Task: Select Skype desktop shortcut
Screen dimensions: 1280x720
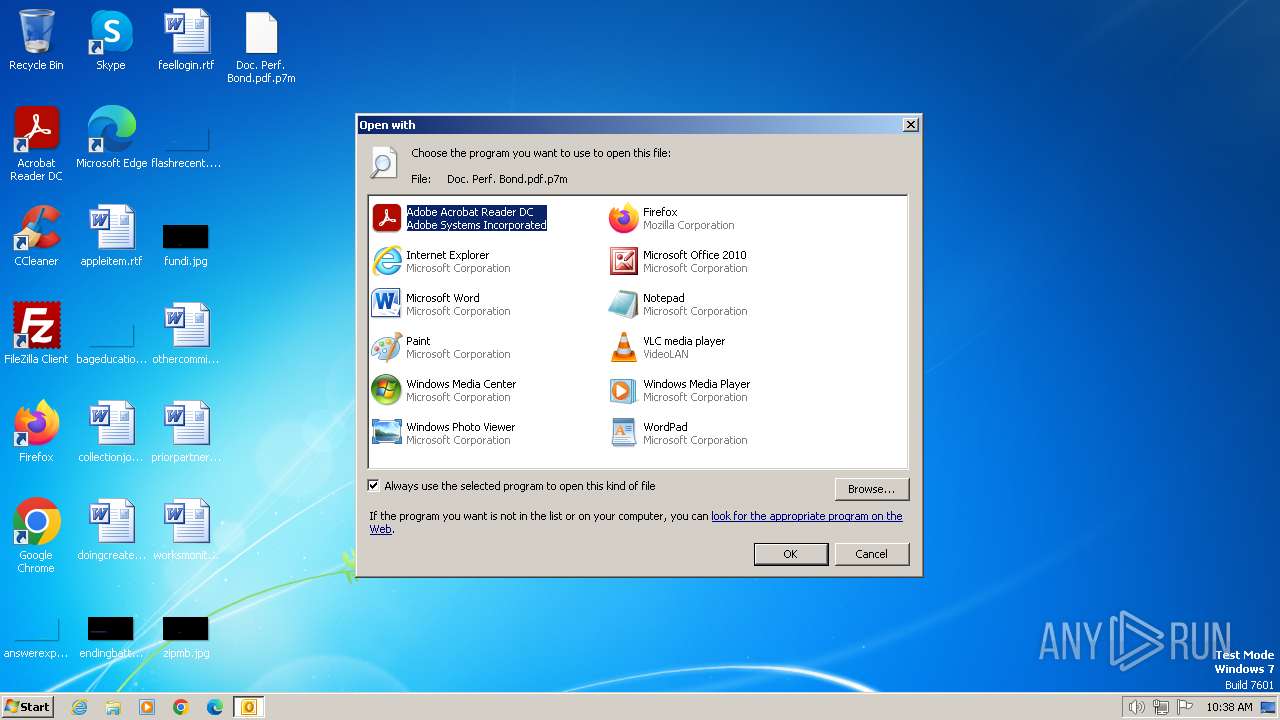Action: click(x=111, y=40)
